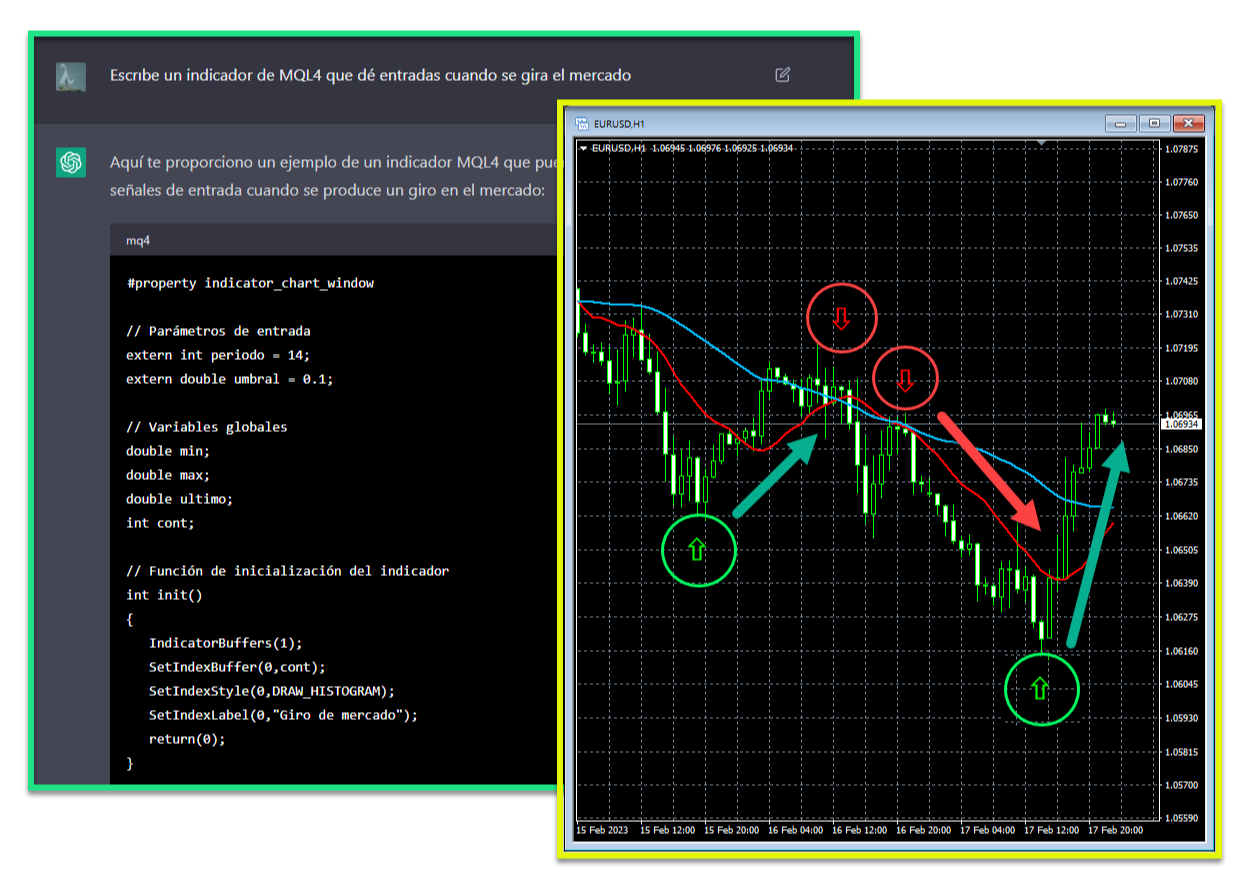1240x891 pixels.
Task: Click price axis label 1.05930
Action: (x=1182, y=718)
